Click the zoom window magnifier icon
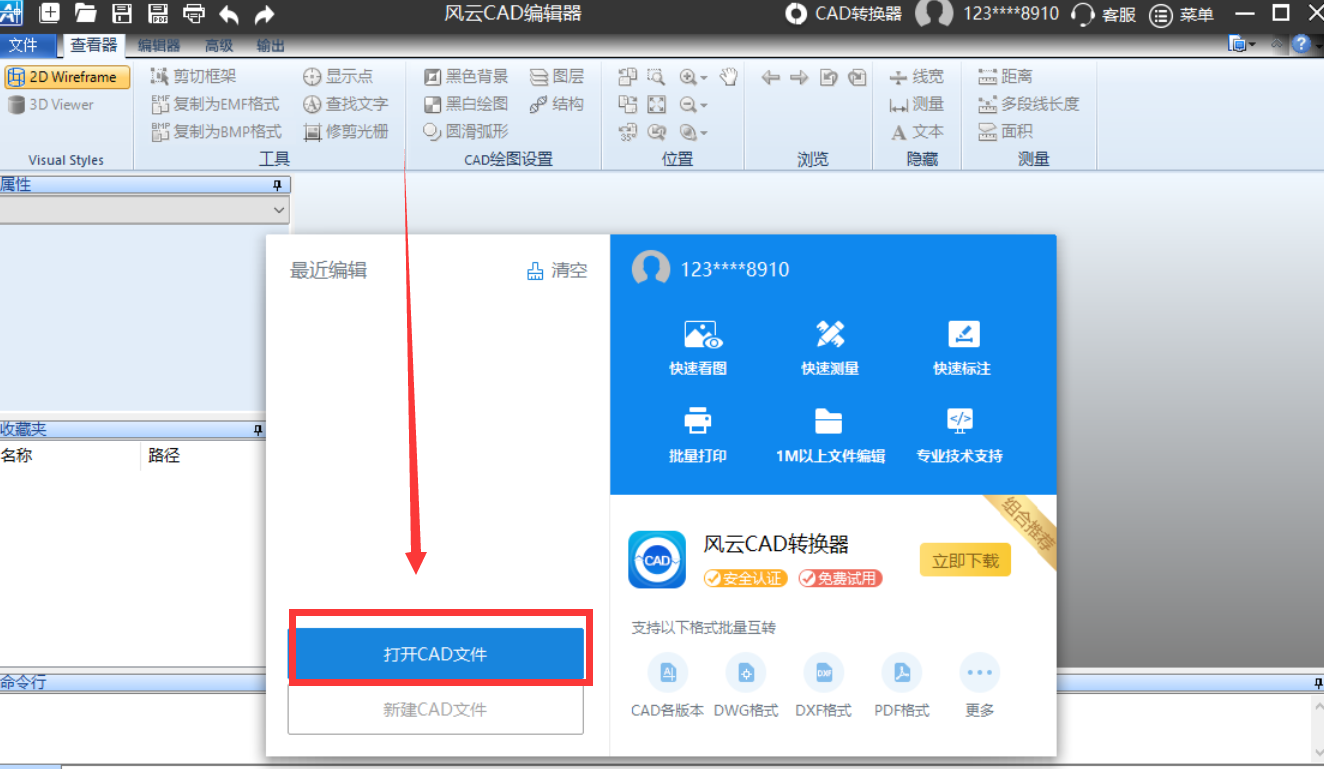 [656, 76]
